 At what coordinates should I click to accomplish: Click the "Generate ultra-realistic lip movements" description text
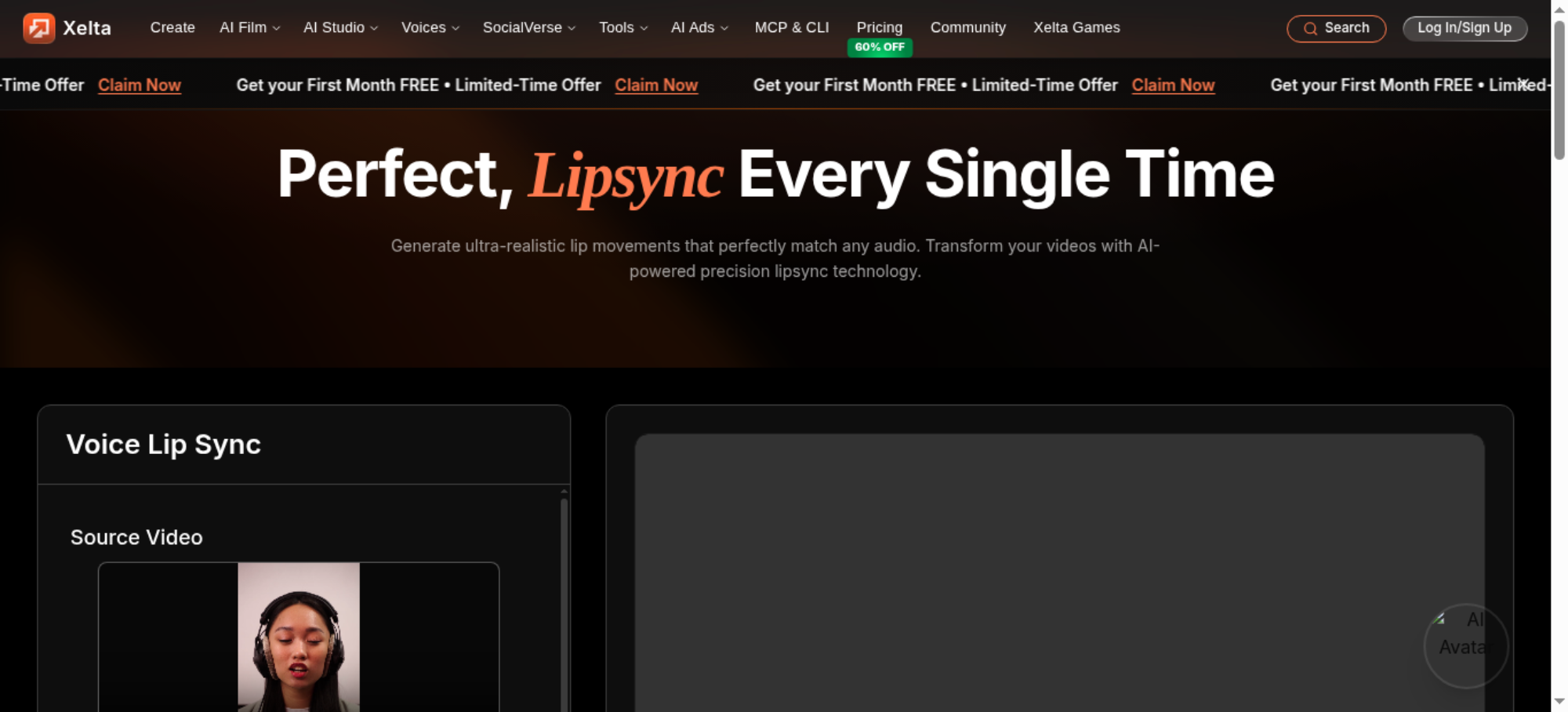point(775,258)
